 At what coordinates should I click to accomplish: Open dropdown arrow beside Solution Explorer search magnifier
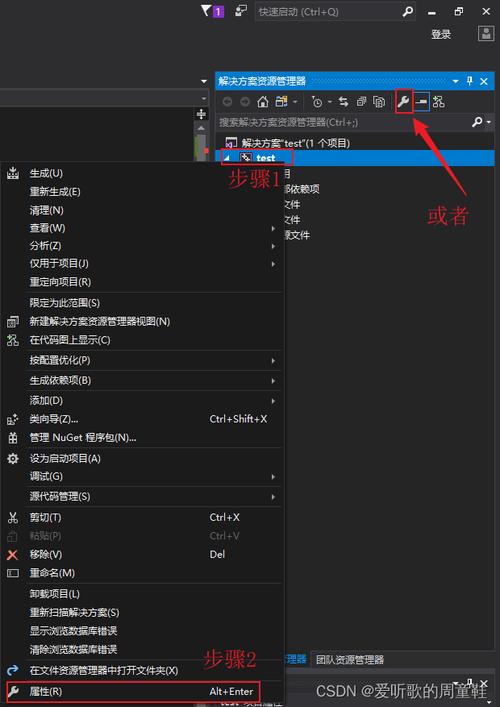[x=489, y=123]
